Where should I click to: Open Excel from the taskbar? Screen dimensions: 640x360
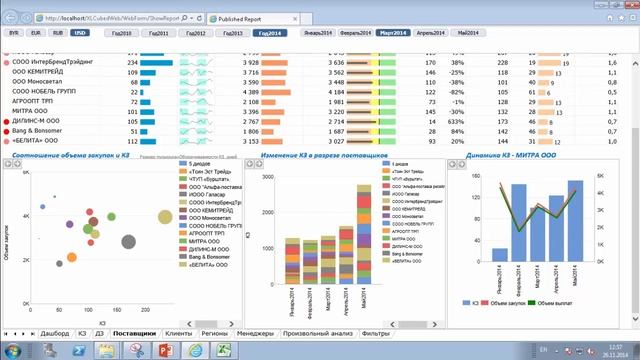pos(224,351)
